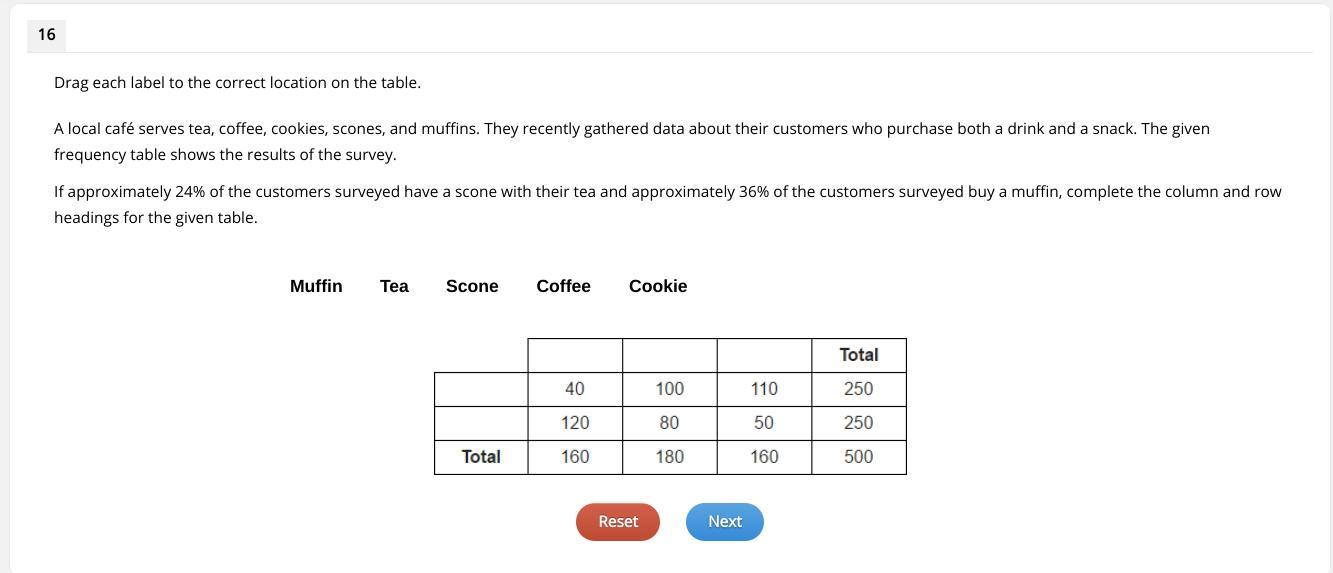The image size is (1333, 573).
Task: Click the table cell showing 100
Action: [669, 389]
